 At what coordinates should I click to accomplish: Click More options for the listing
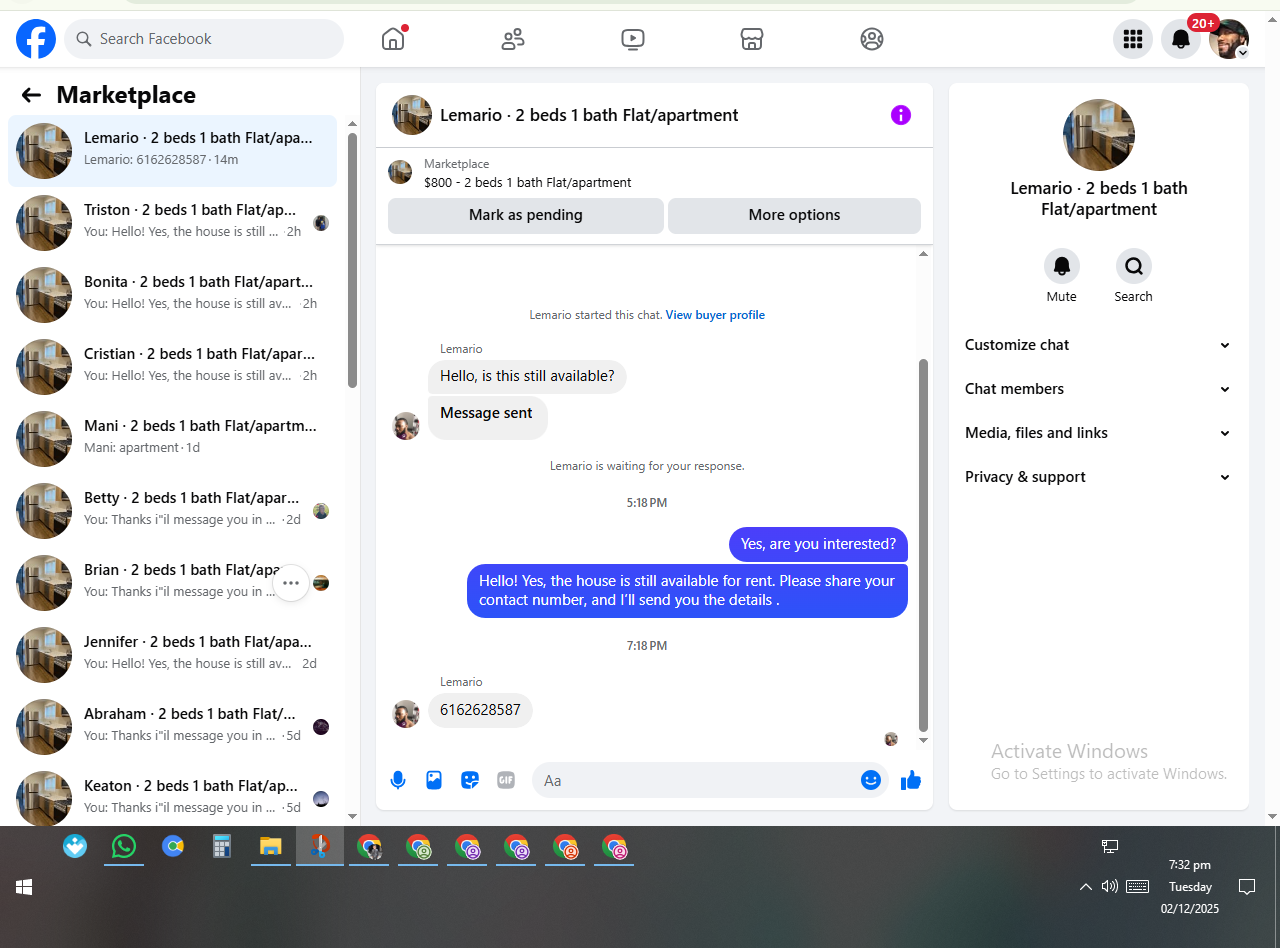click(x=794, y=215)
